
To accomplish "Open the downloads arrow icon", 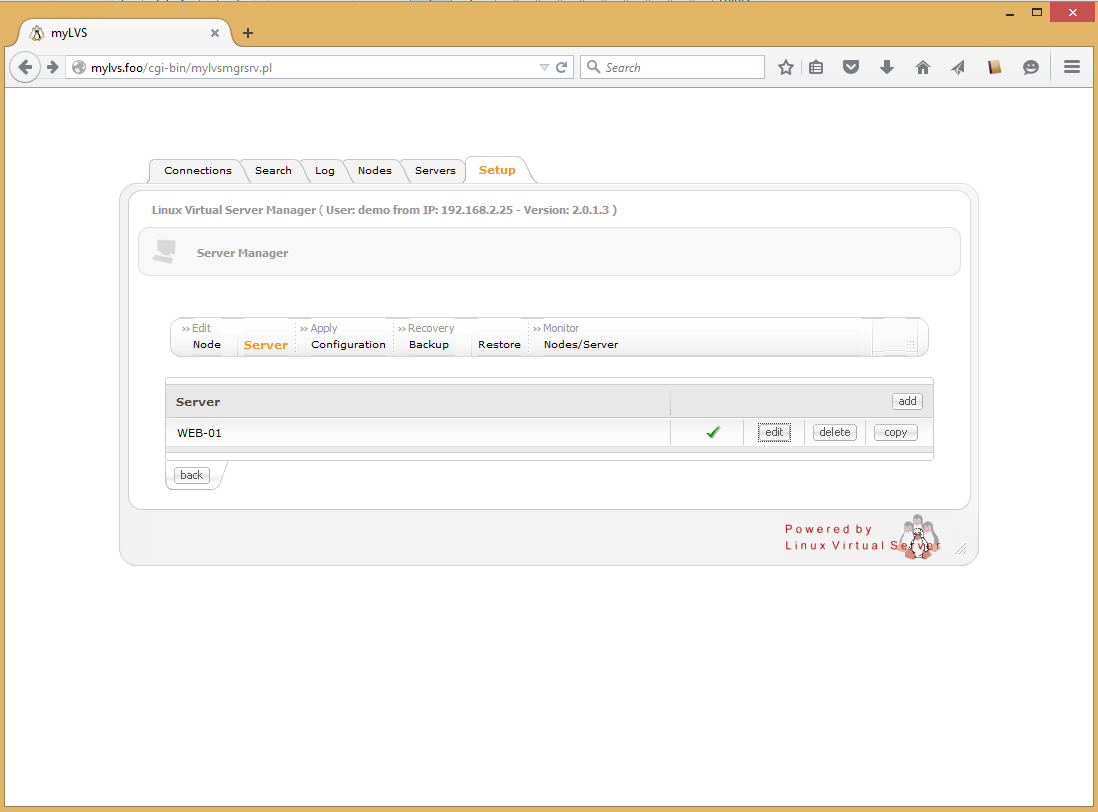I will click(x=886, y=67).
